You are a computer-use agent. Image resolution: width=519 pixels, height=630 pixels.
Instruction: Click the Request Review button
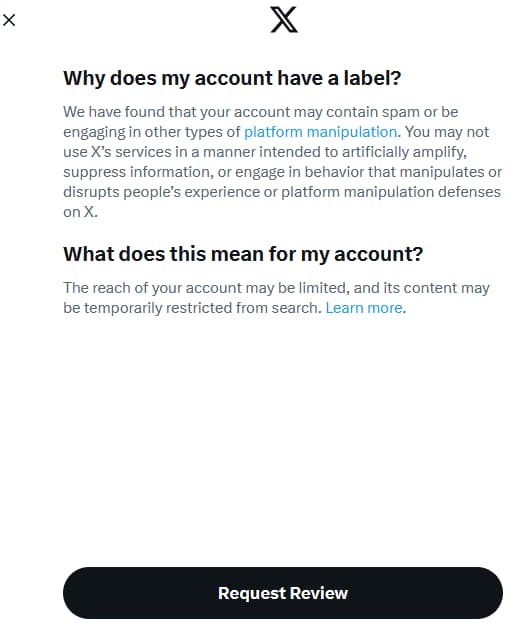pos(283,593)
